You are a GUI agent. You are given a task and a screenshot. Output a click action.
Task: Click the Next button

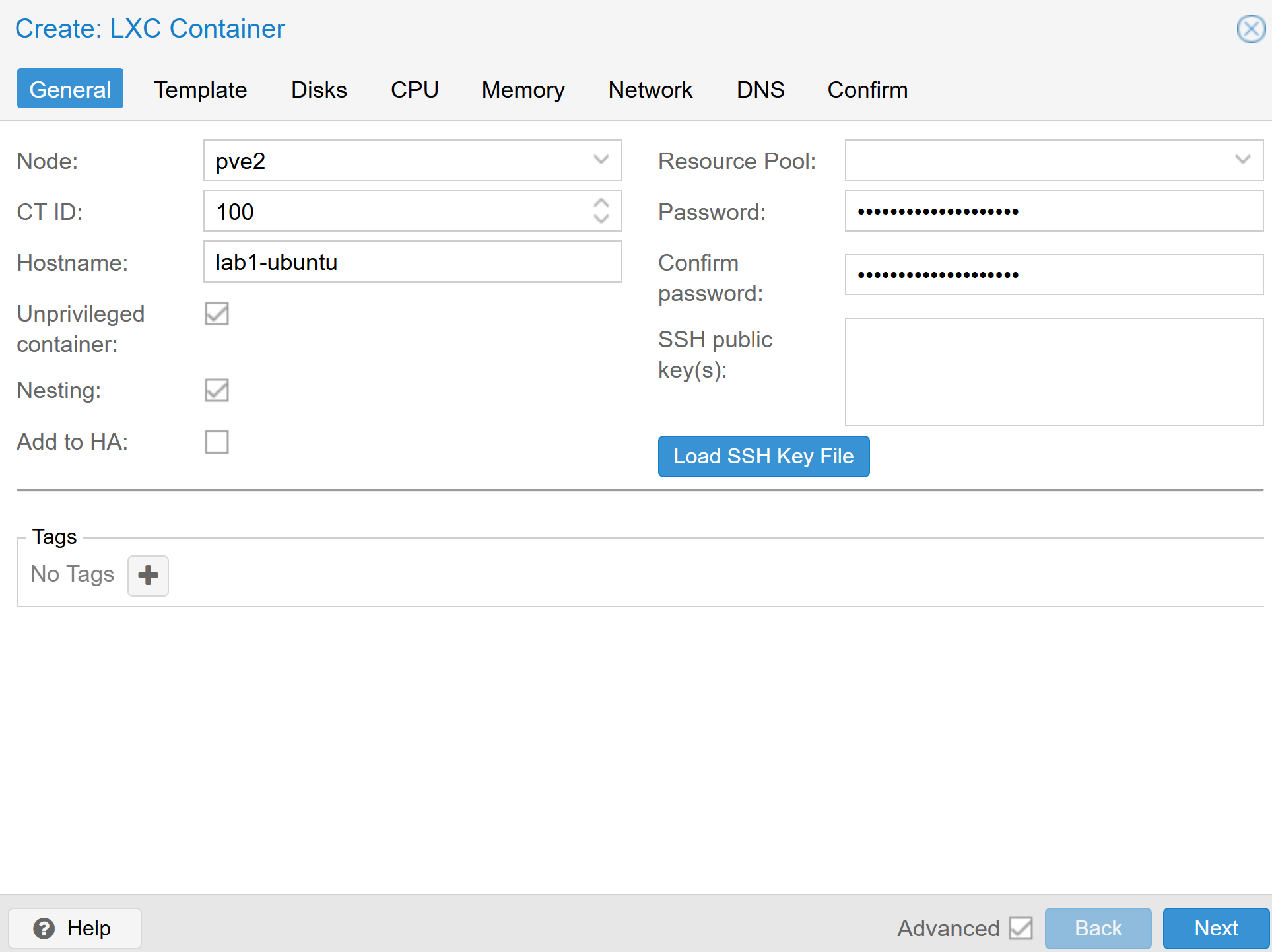1216,928
